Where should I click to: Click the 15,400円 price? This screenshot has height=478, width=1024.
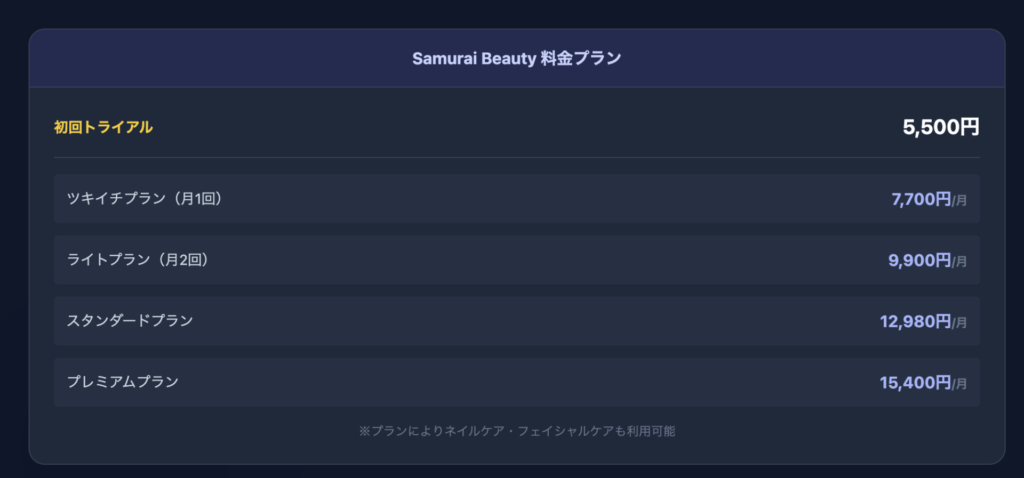click(x=915, y=383)
